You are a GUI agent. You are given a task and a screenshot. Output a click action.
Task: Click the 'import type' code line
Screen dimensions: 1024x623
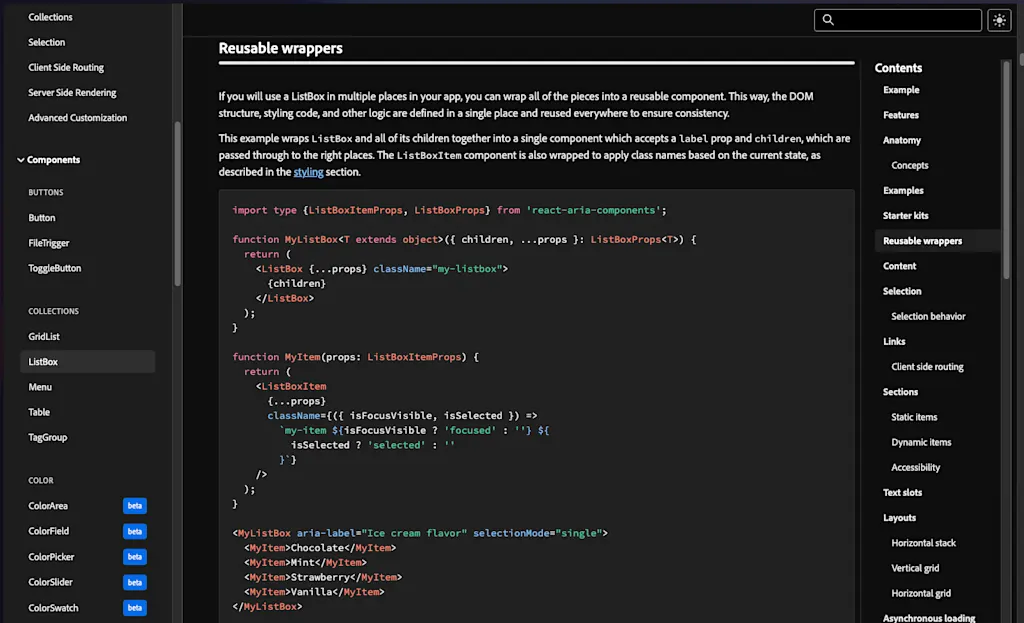click(449, 210)
